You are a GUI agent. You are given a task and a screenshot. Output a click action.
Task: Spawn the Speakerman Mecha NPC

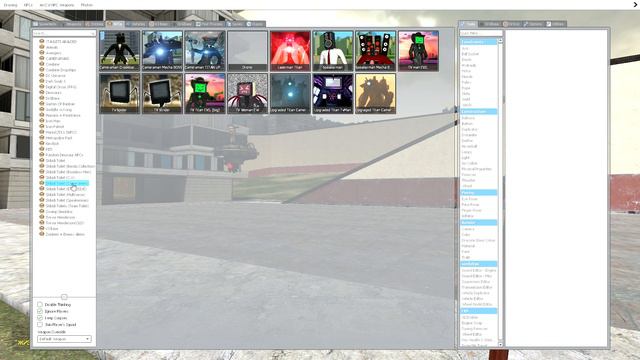375,51
